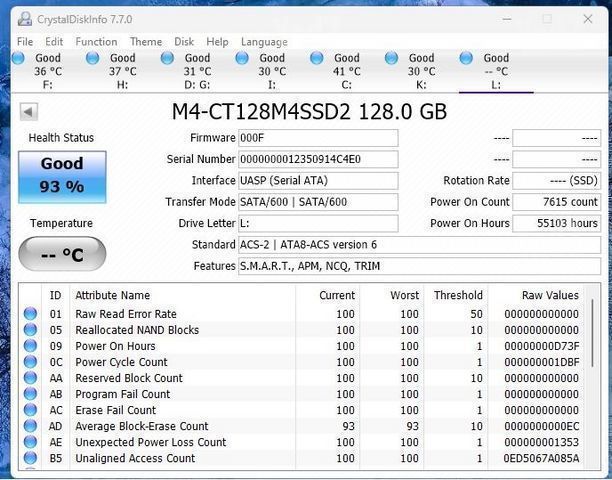Image resolution: width=612 pixels, height=480 pixels.
Task: Click the disk title M4-CT128M4SSD2 128.0 GB
Action: click(309, 112)
